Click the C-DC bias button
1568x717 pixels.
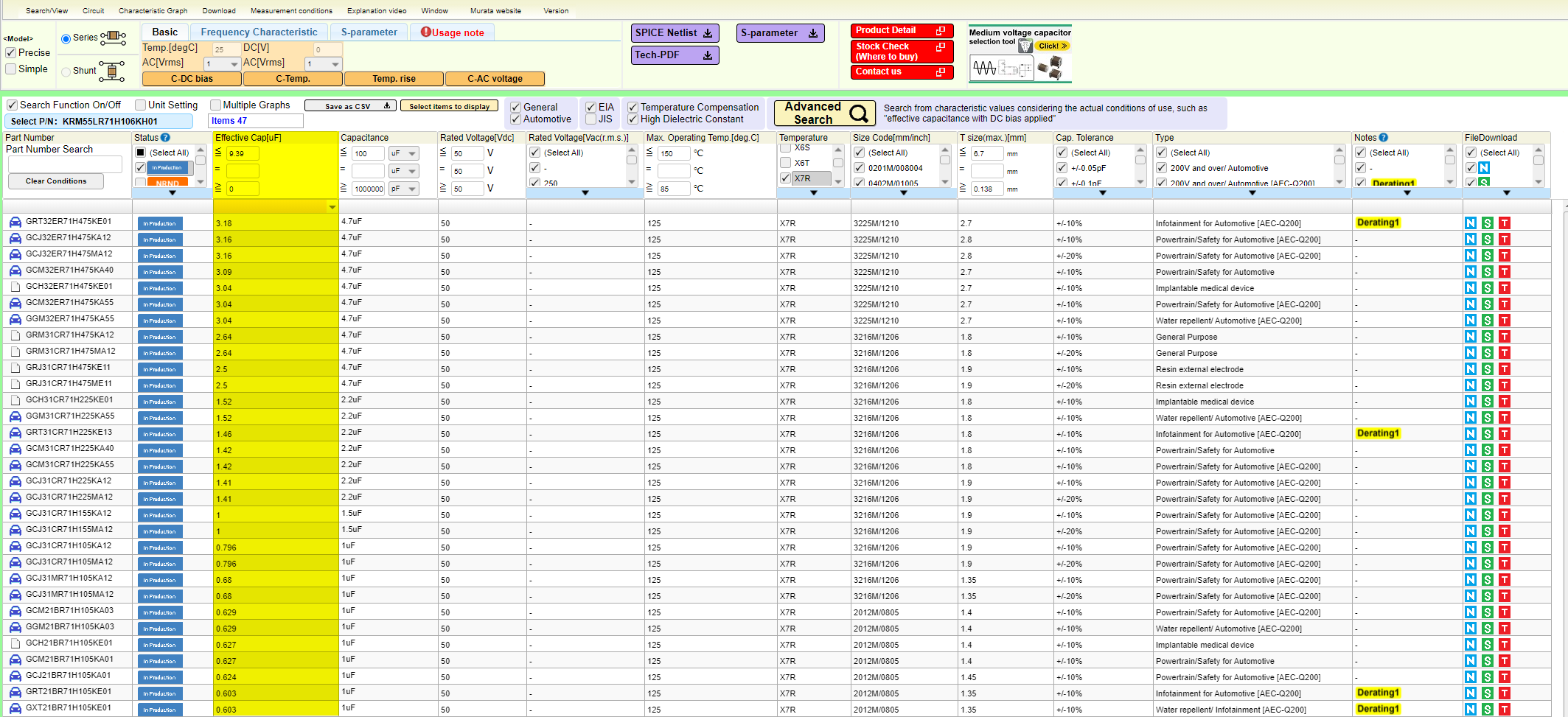[x=192, y=79]
